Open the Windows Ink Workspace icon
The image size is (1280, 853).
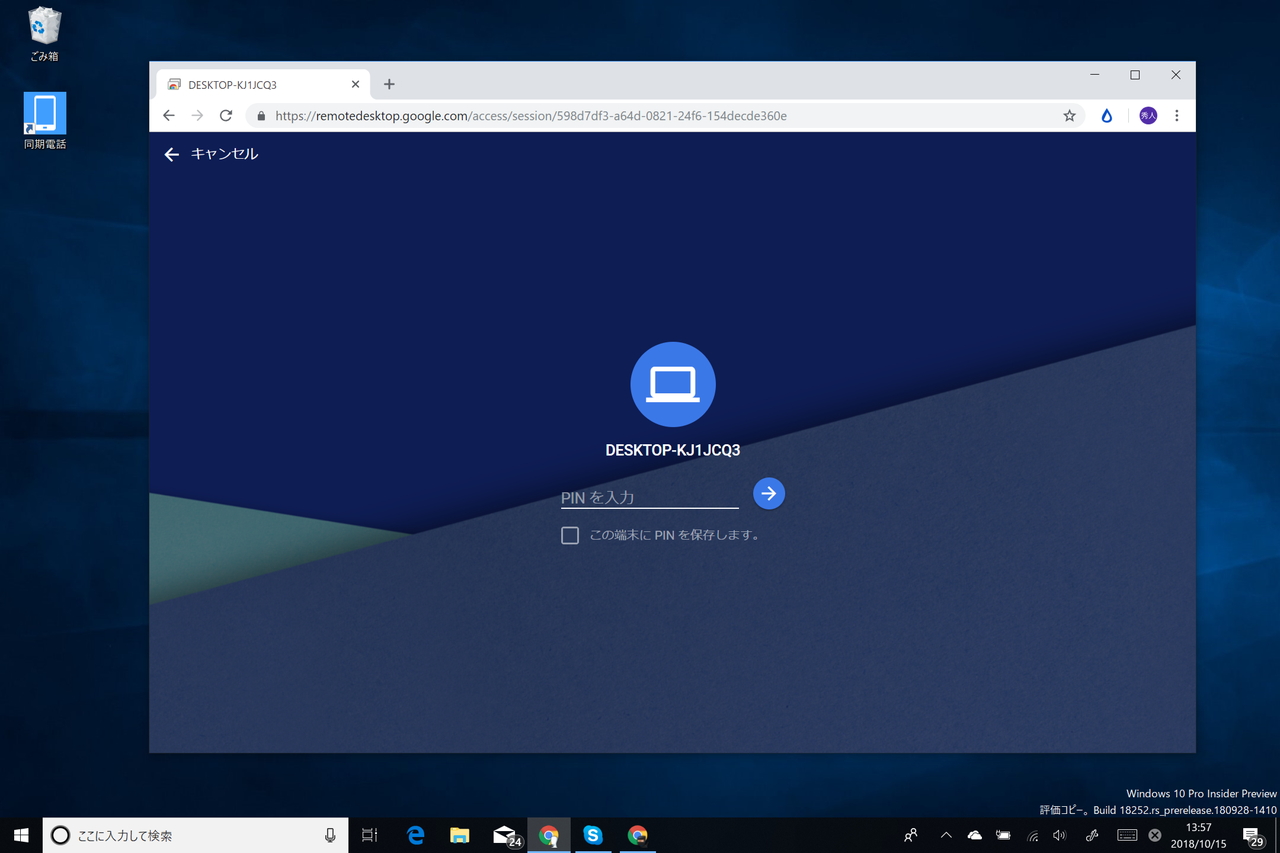pyautogui.click(x=1092, y=835)
